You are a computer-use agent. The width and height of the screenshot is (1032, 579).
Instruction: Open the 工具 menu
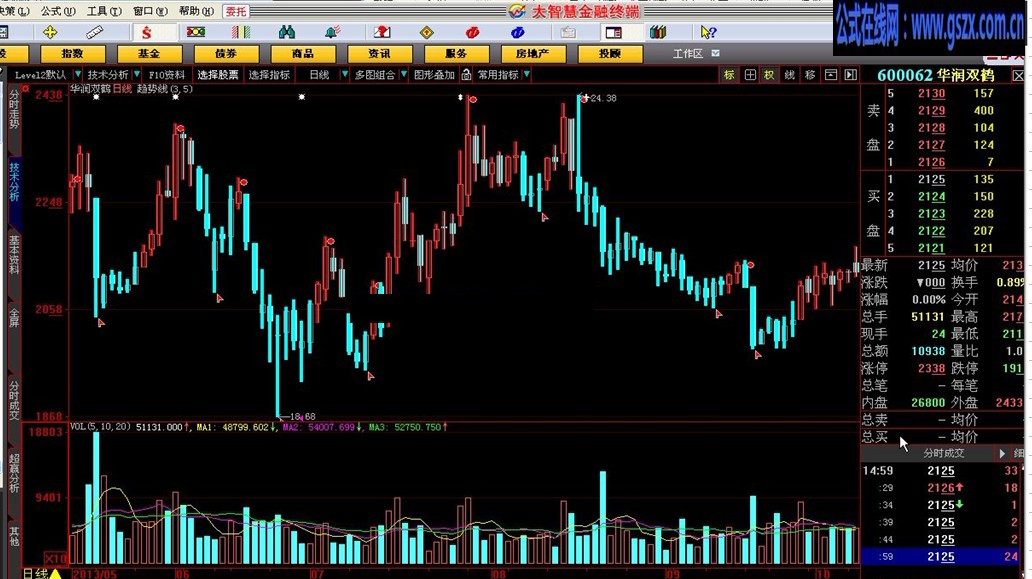point(104,11)
